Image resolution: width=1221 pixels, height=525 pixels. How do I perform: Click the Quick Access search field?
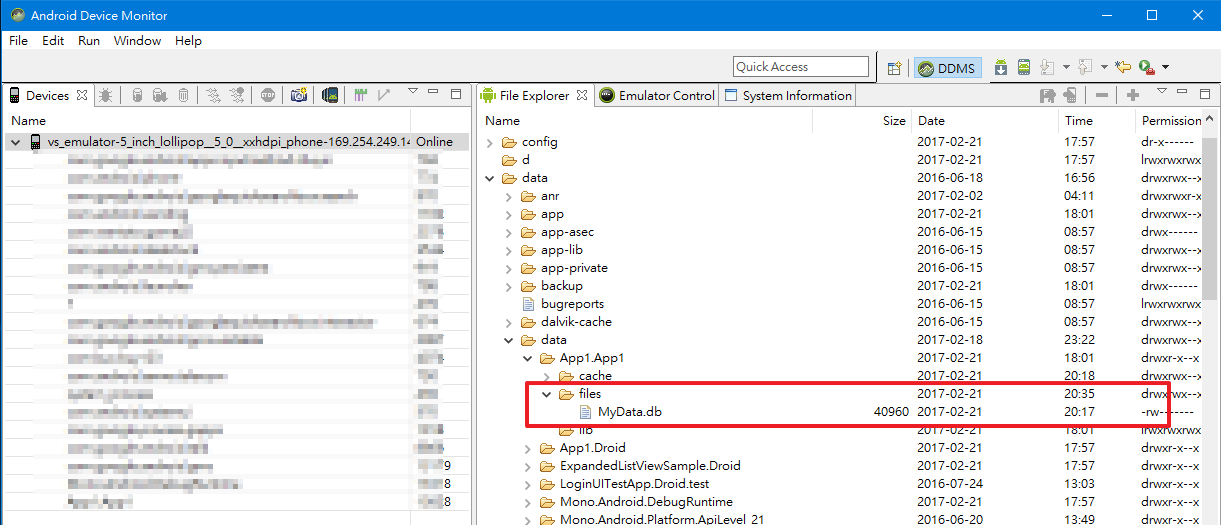coord(801,67)
